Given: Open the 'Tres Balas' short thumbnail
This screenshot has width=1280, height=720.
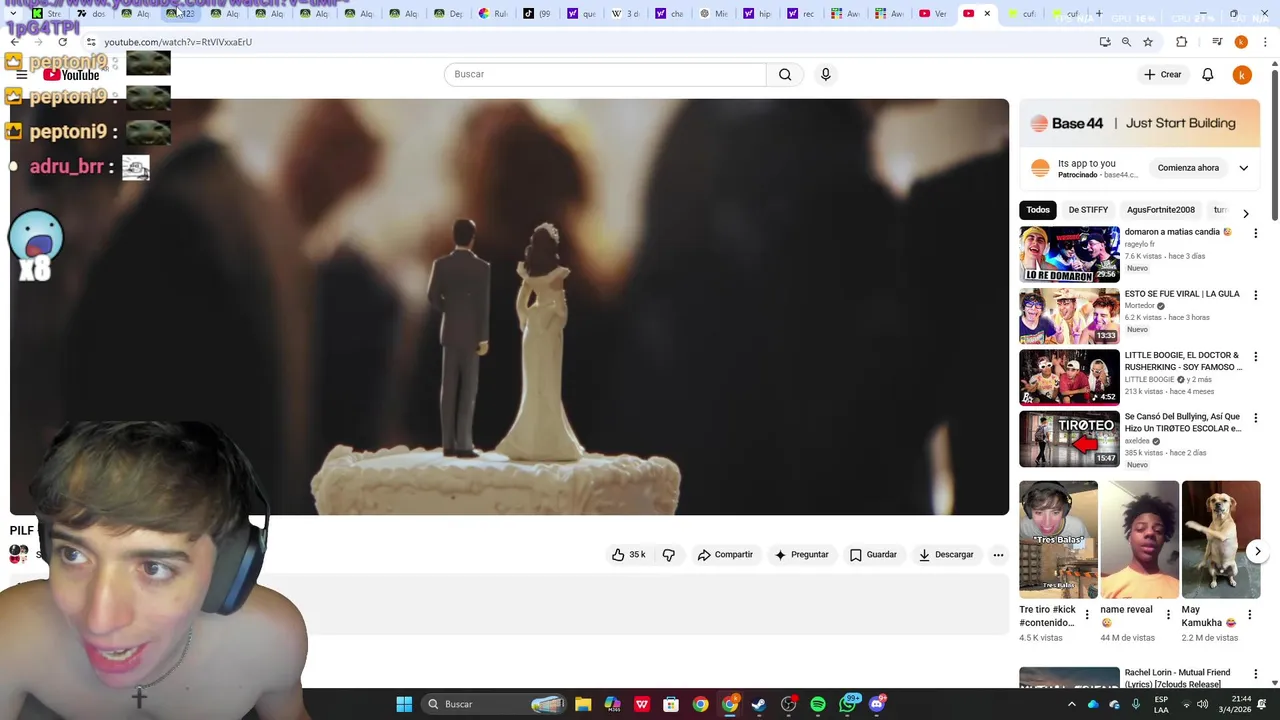Looking at the screenshot, I should [x=1058, y=540].
